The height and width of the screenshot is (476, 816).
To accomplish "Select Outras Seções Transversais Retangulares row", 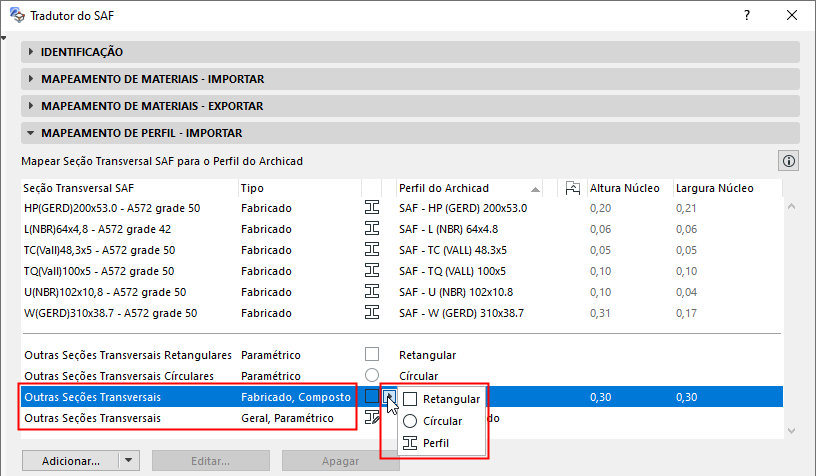I will pos(402,355).
